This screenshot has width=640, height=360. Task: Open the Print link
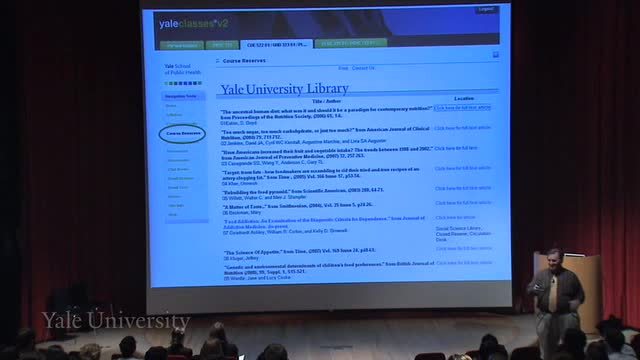343,68
